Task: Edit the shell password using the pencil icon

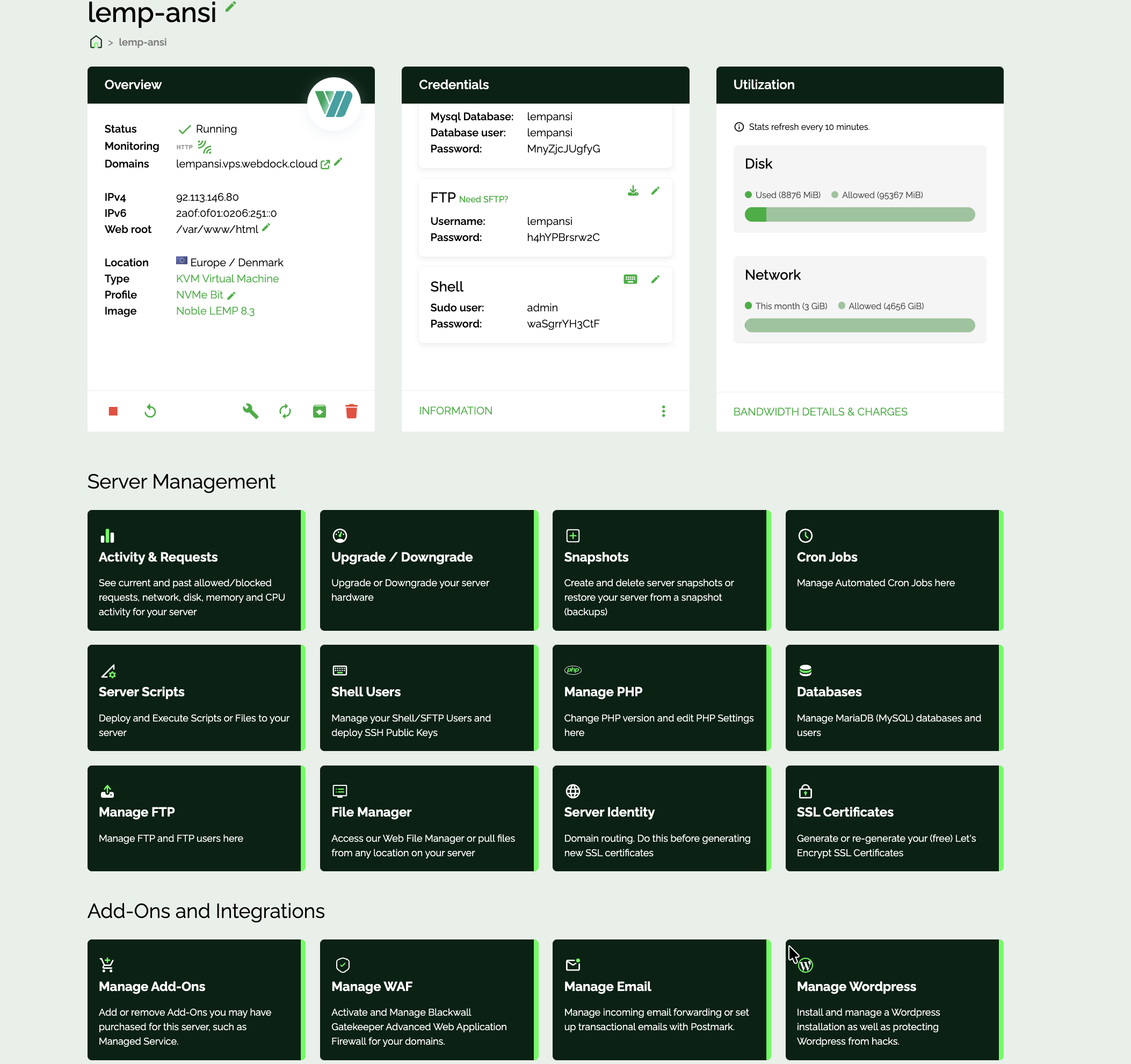Action: coord(655,279)
